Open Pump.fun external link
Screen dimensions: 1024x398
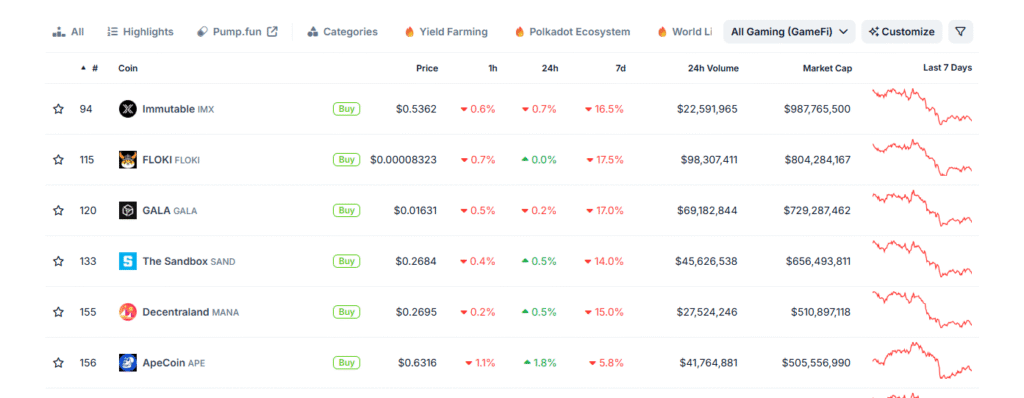(237, 31)
